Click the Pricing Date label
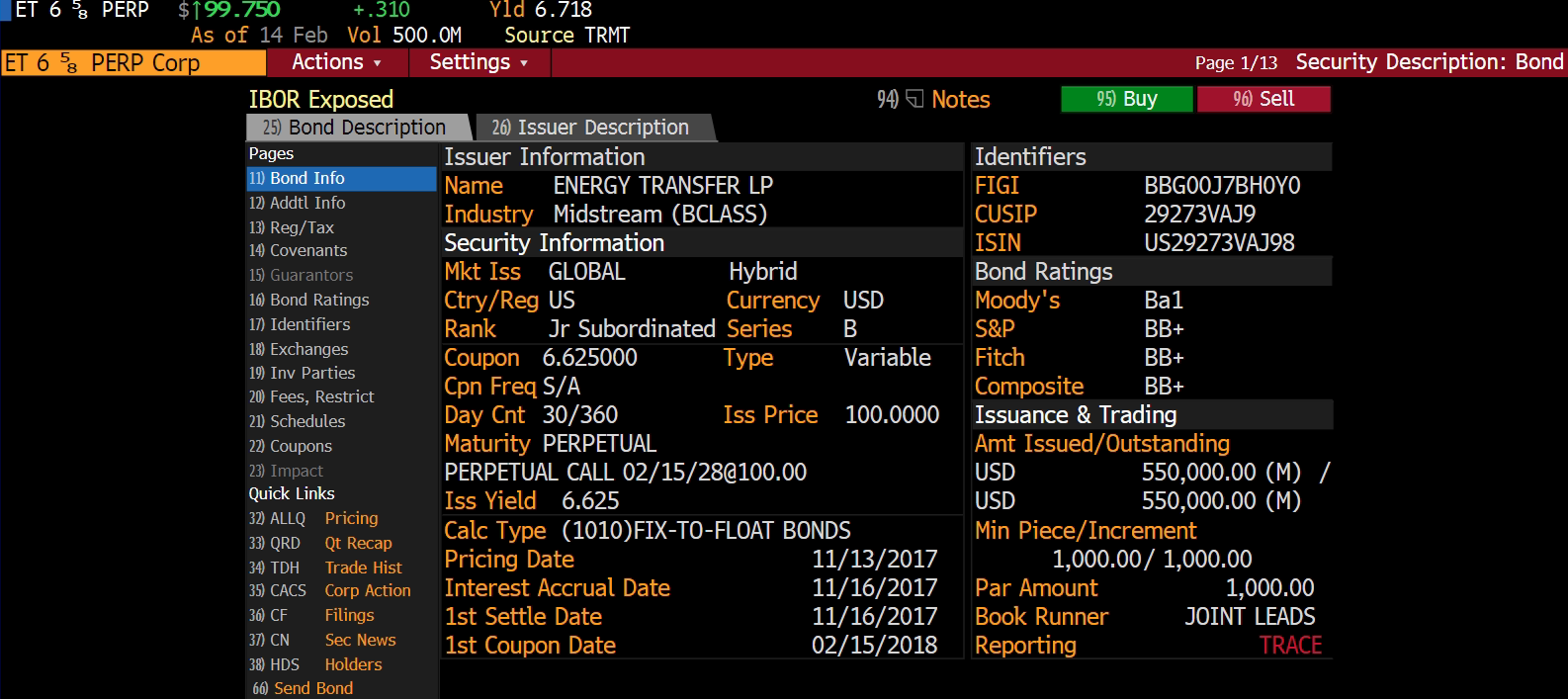Screen dimensions: 1568x699 (x=509, y=560)
